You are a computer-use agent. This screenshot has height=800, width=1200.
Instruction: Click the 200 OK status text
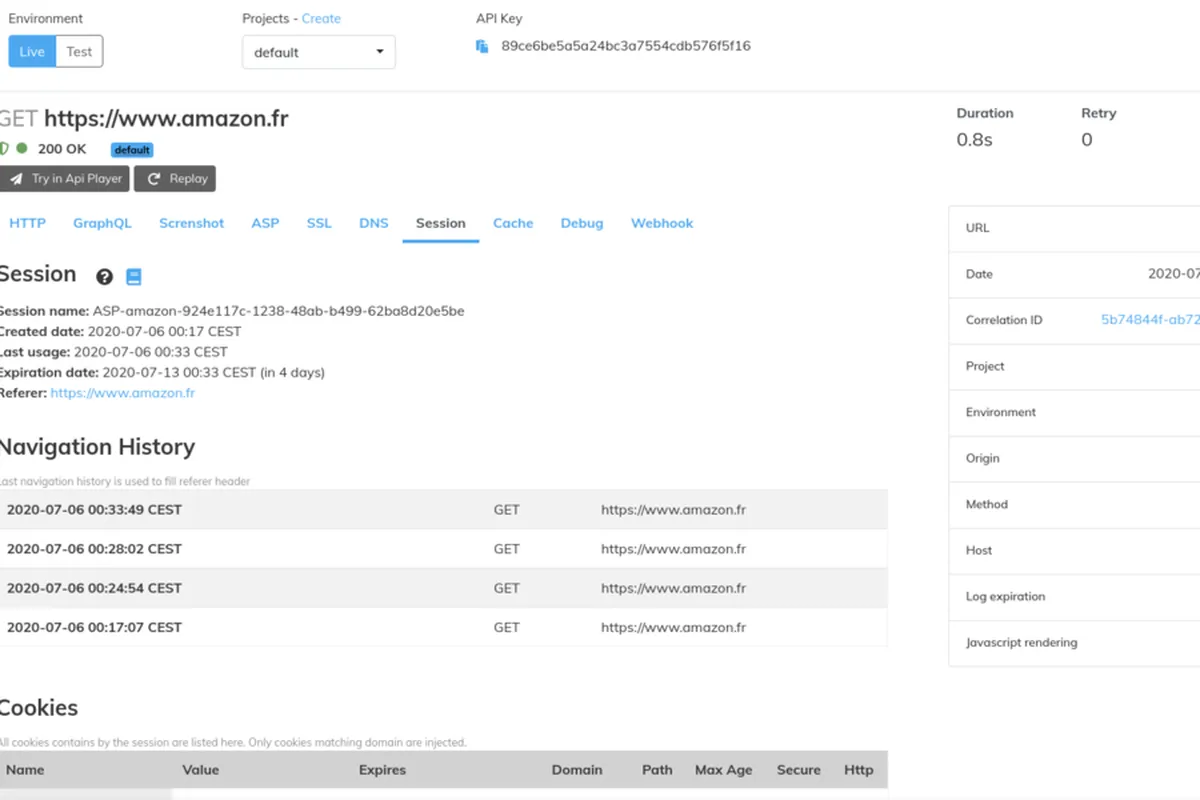(62, 149)
